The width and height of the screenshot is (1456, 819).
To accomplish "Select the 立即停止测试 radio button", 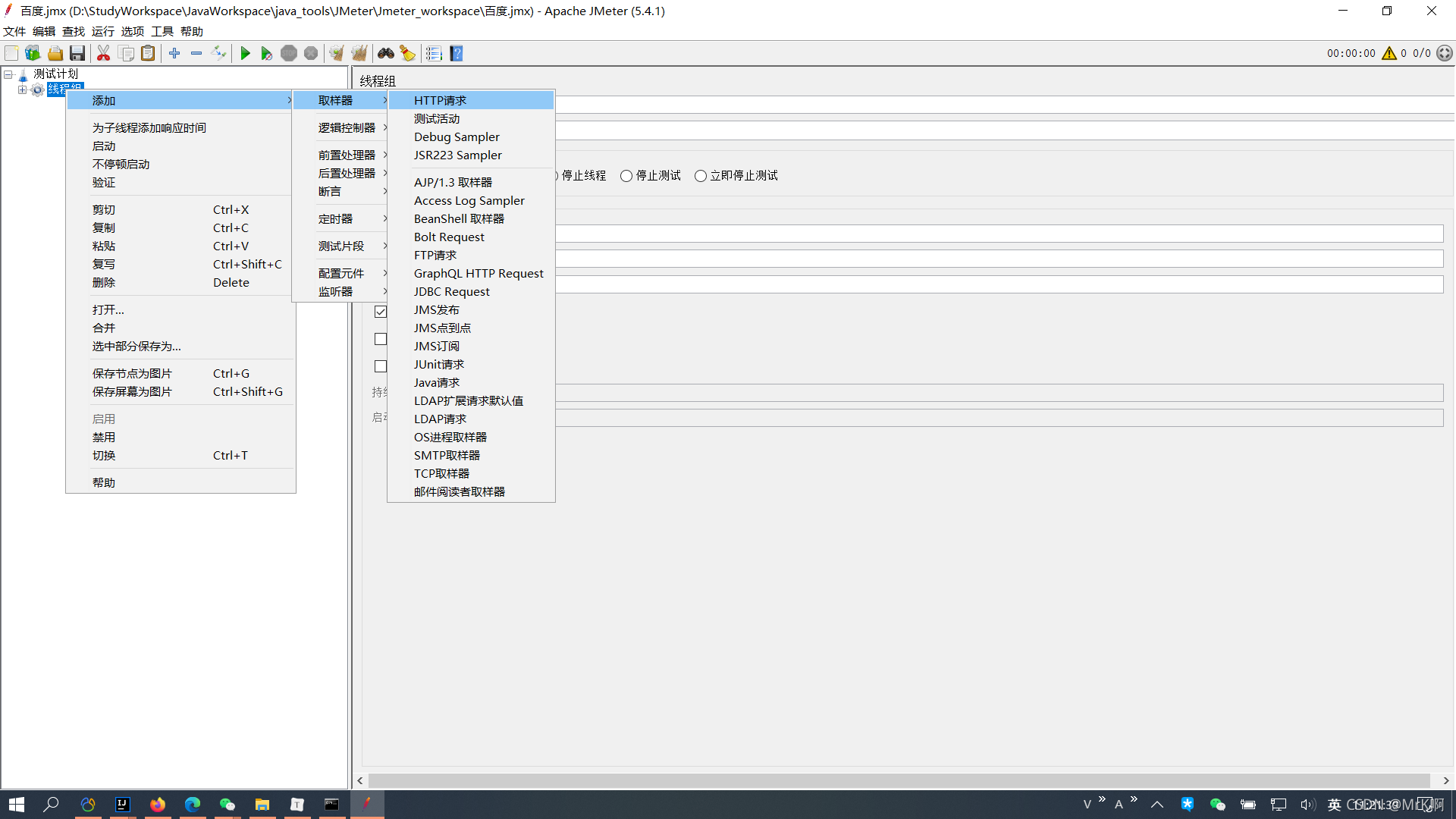I will (701, 176).
